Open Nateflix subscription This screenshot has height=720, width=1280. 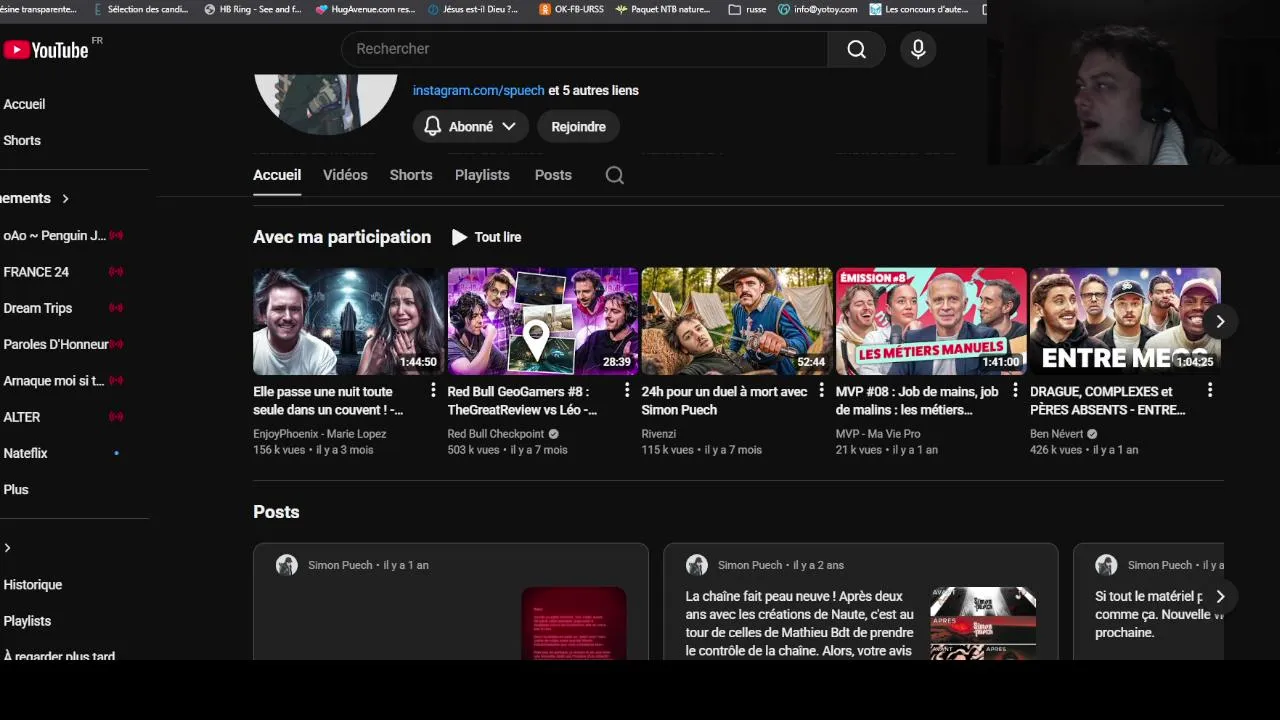[25, 454]
